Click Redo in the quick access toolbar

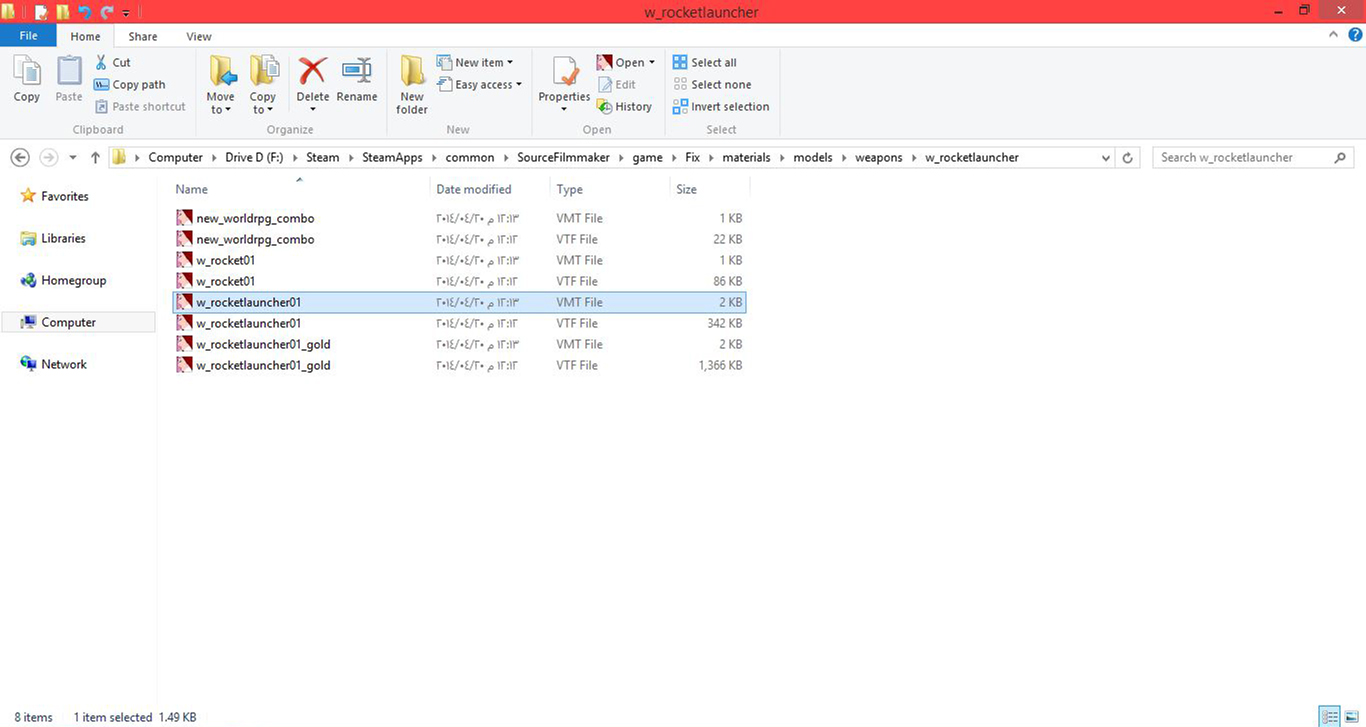106,12
